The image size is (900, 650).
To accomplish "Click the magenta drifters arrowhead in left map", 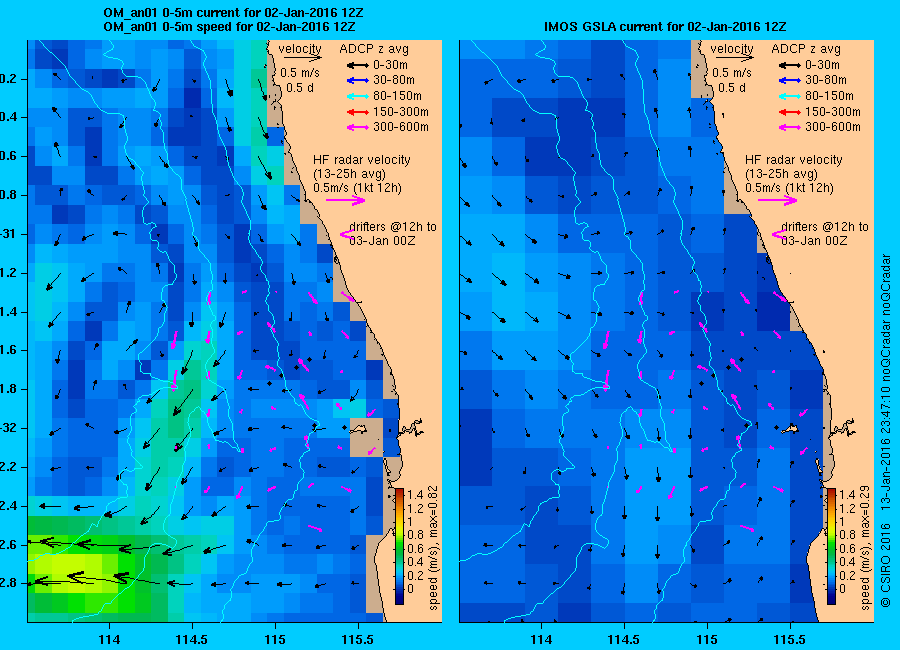I will (346, 234).
